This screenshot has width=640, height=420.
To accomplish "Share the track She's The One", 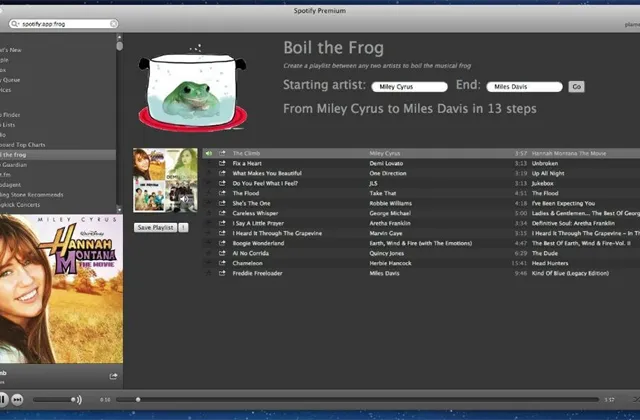I will 222,203.
